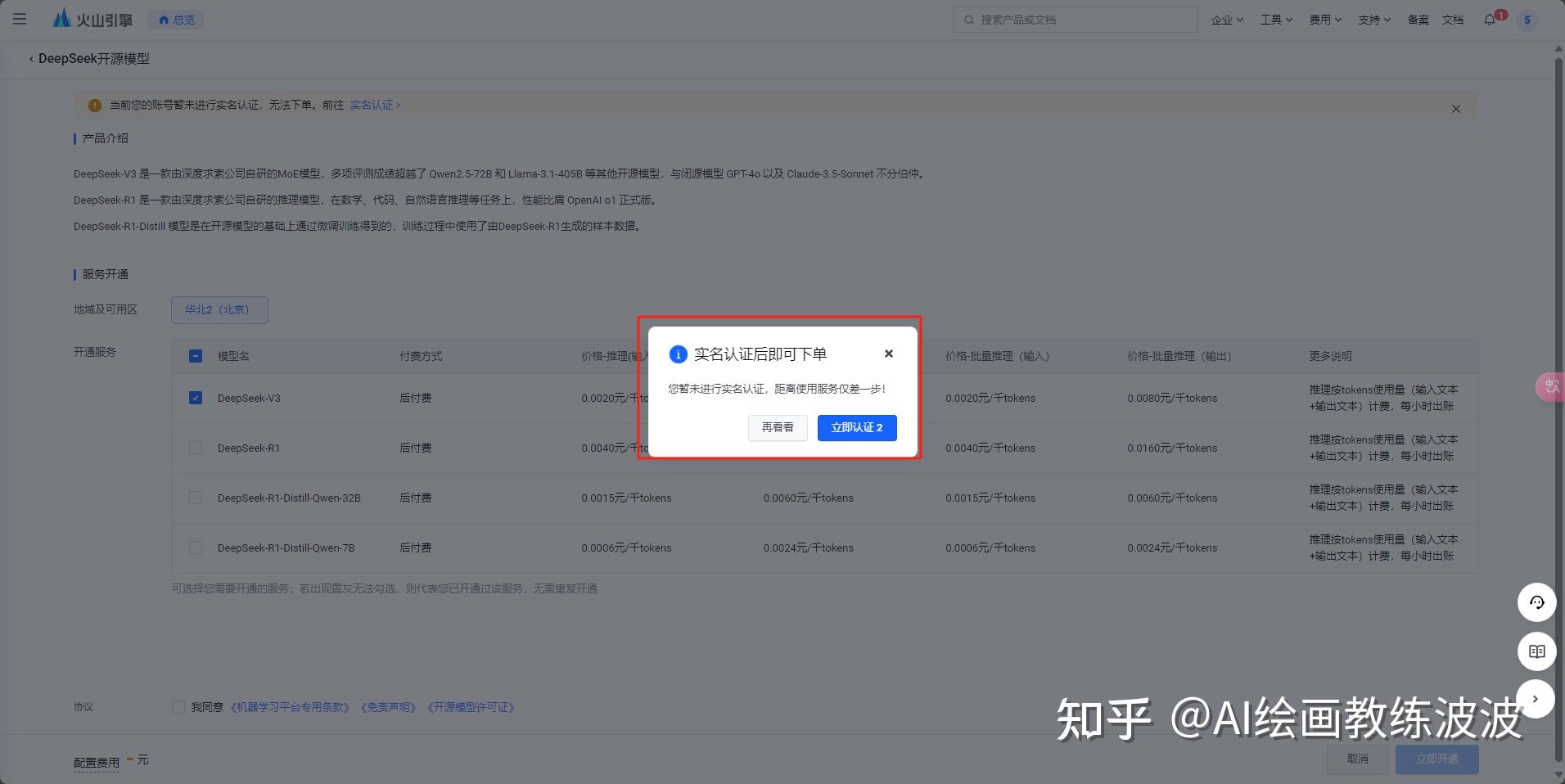Click the 立即开通 button
This screenshot has height=784, width=1565.
coord(1436,759)
